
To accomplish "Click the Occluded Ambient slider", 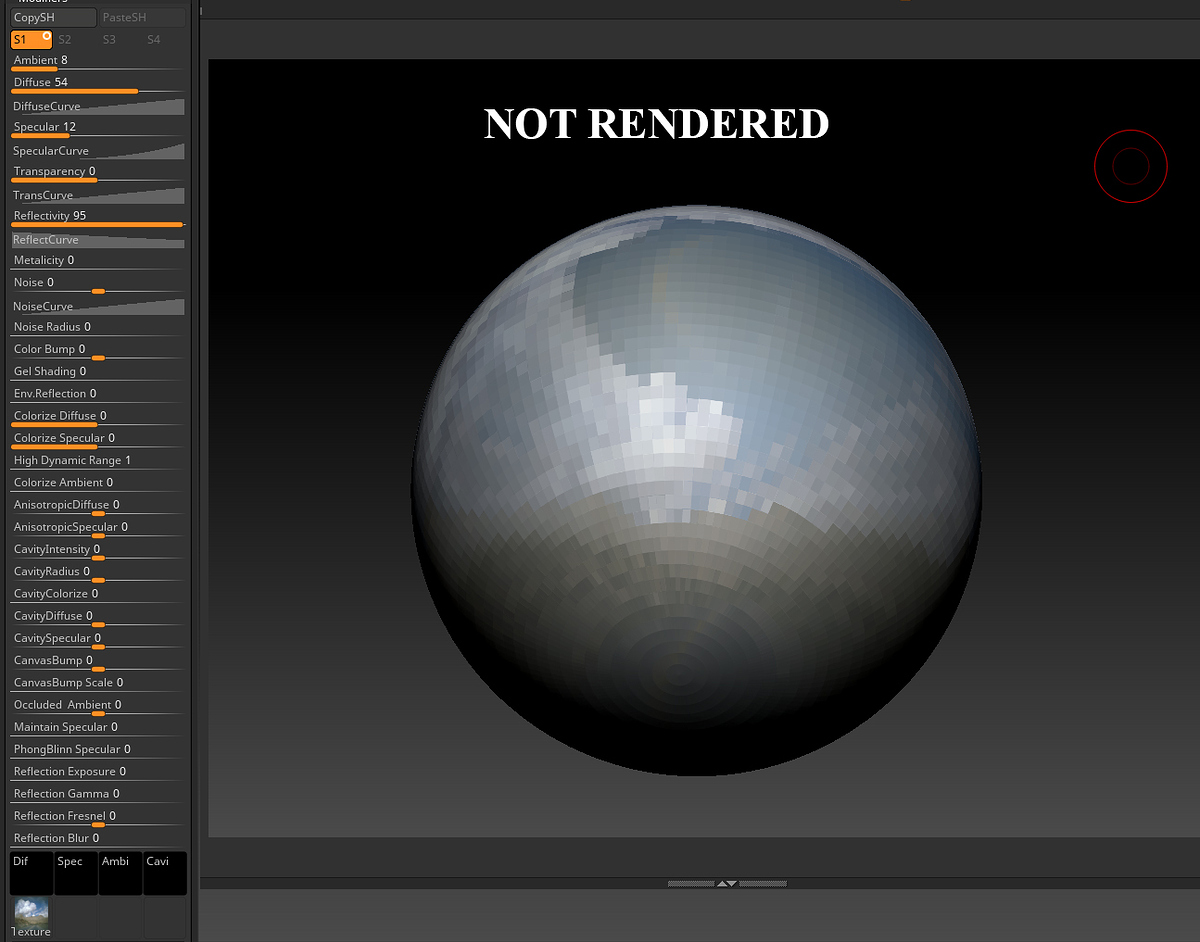I will click(98, 706).
